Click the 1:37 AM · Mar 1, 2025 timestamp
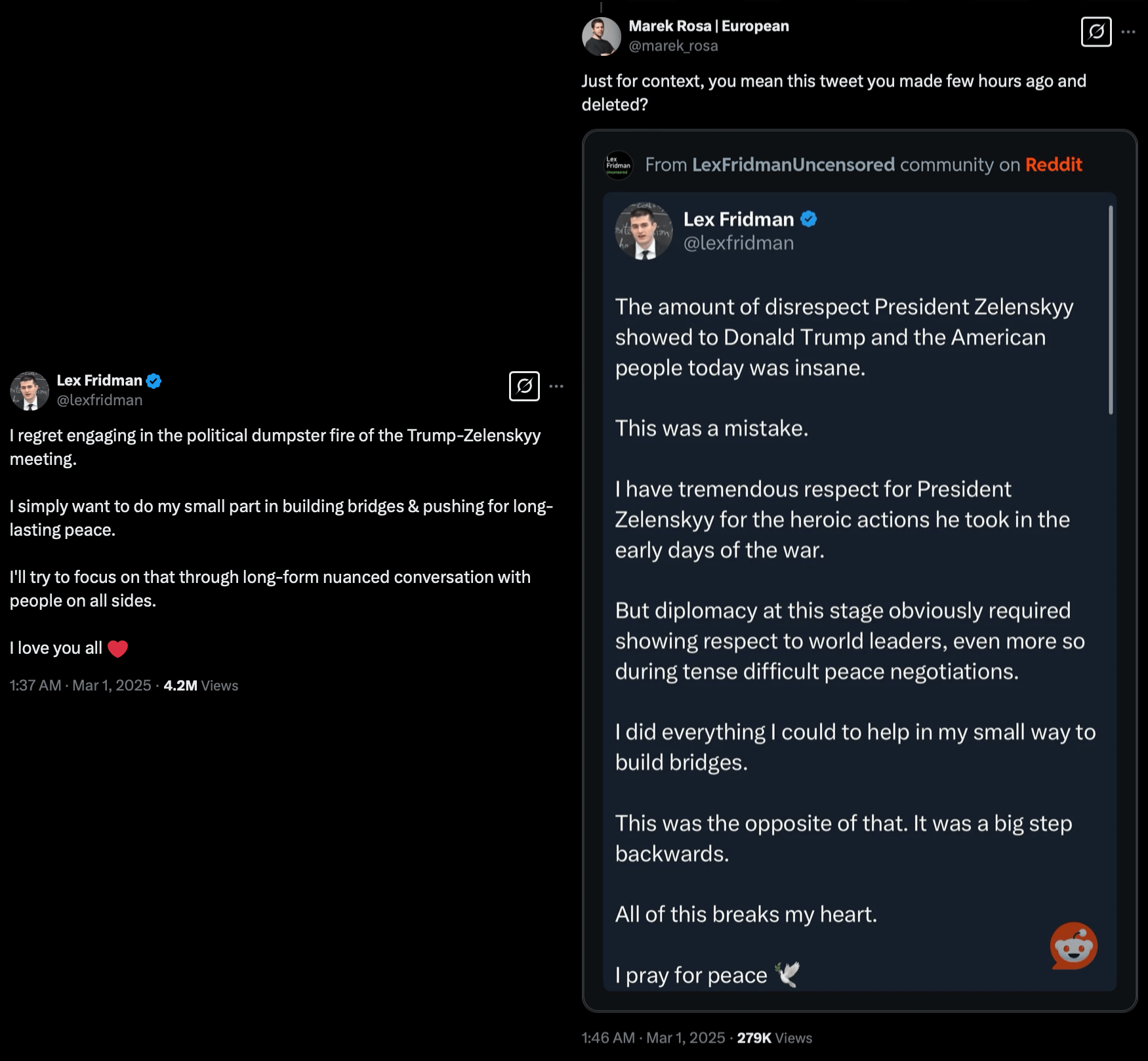This screenshot has height=1061, width=1148. tap(81, 686)
